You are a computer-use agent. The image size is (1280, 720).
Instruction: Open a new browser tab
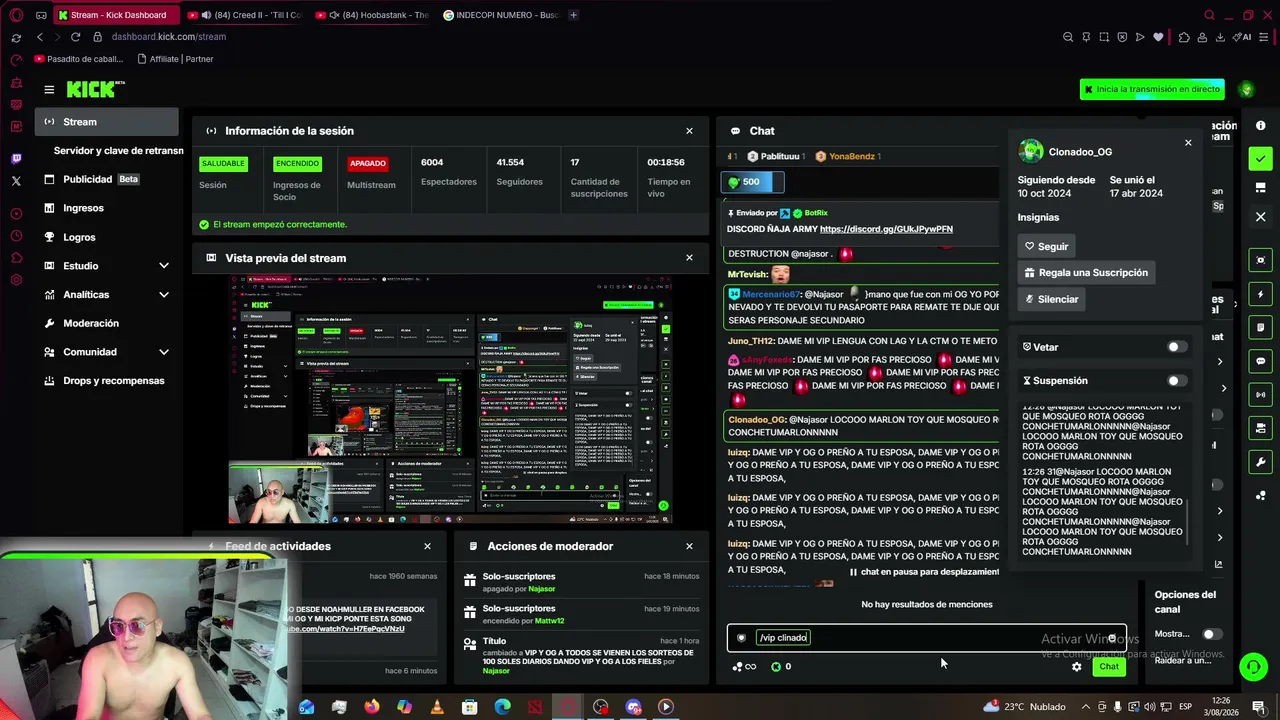(573, 15)
